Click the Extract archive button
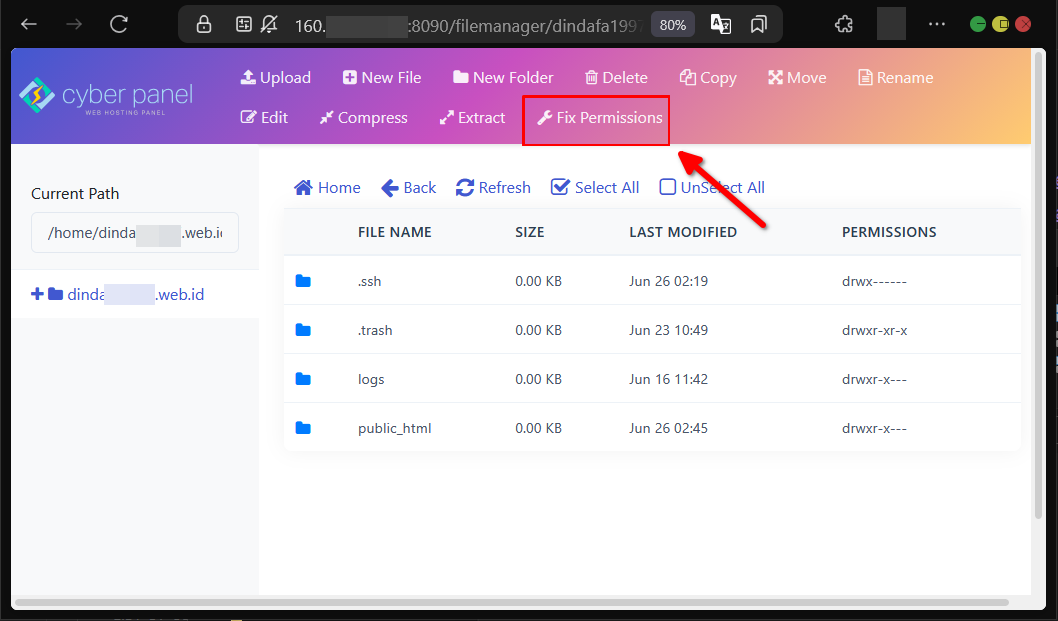This screenshot has width=1058, height=621. coord(472,118)
